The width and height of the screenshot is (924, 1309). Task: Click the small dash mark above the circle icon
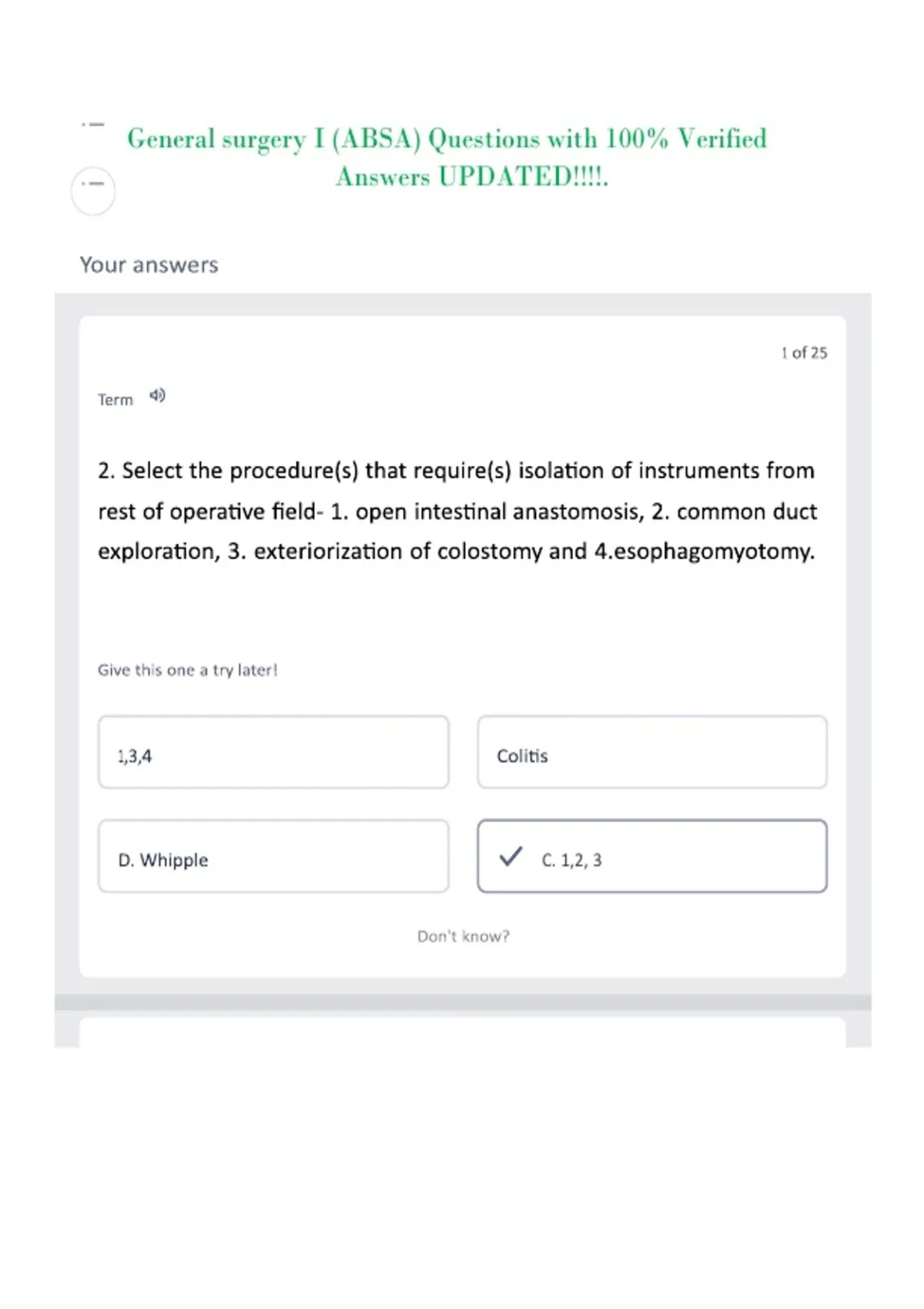point(92,124)
